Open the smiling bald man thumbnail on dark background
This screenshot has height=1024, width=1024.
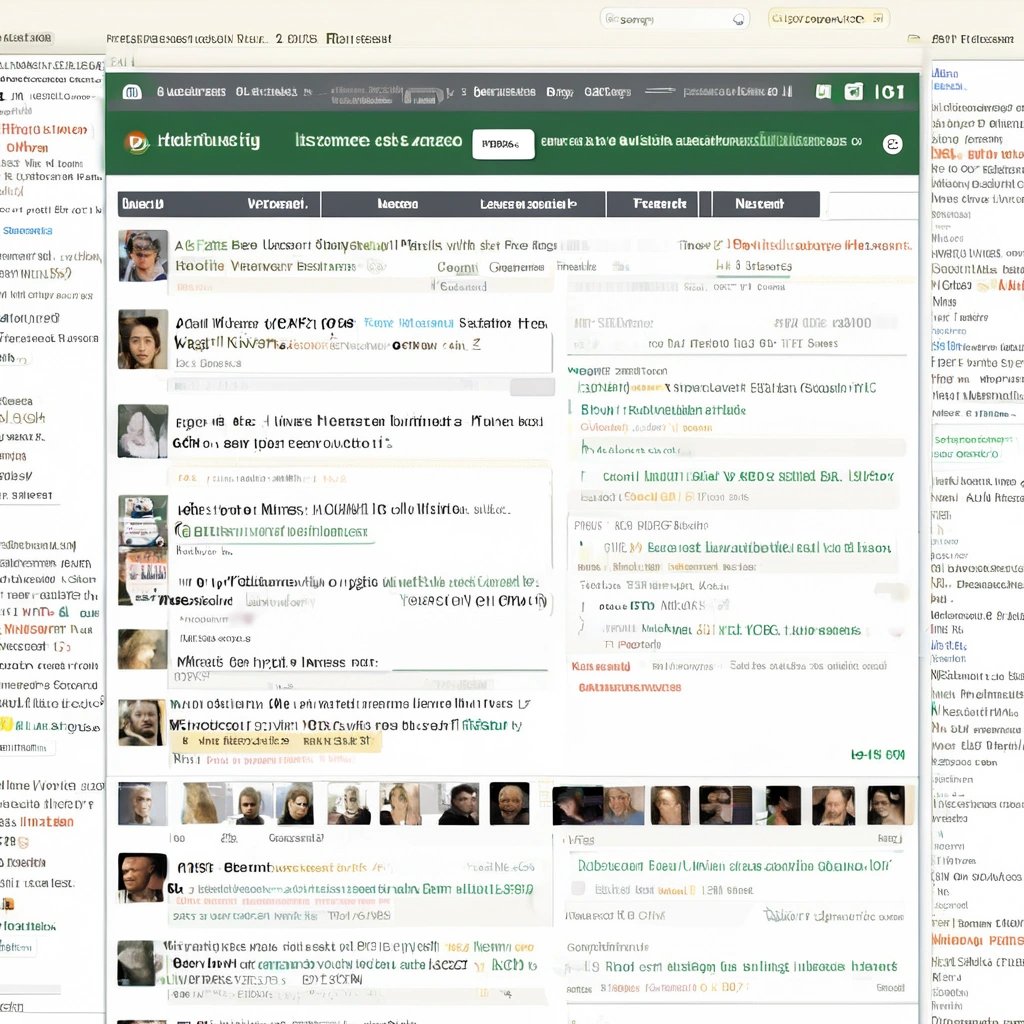point(509,803)
